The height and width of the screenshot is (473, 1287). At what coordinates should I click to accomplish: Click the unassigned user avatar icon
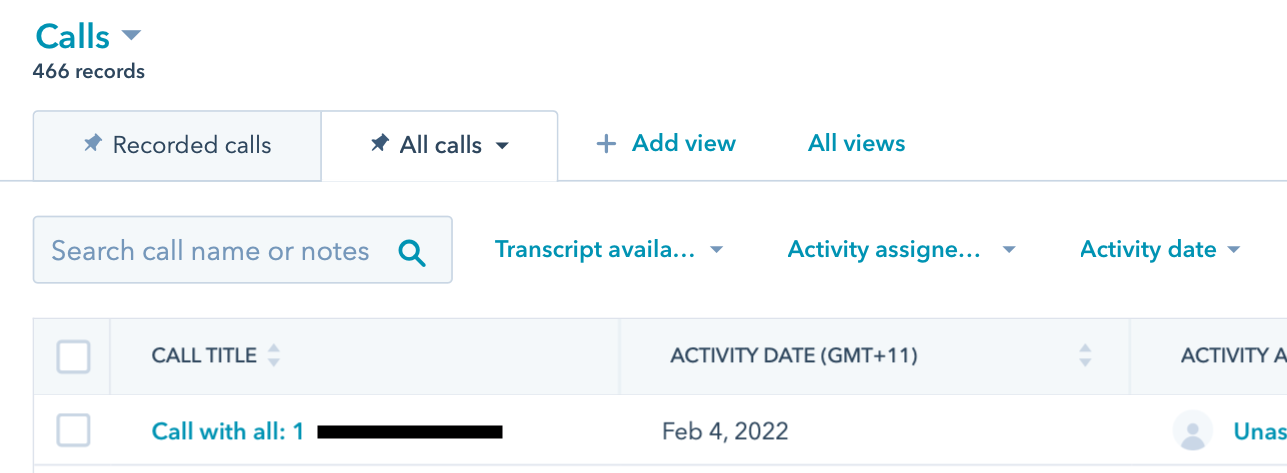1192,431
